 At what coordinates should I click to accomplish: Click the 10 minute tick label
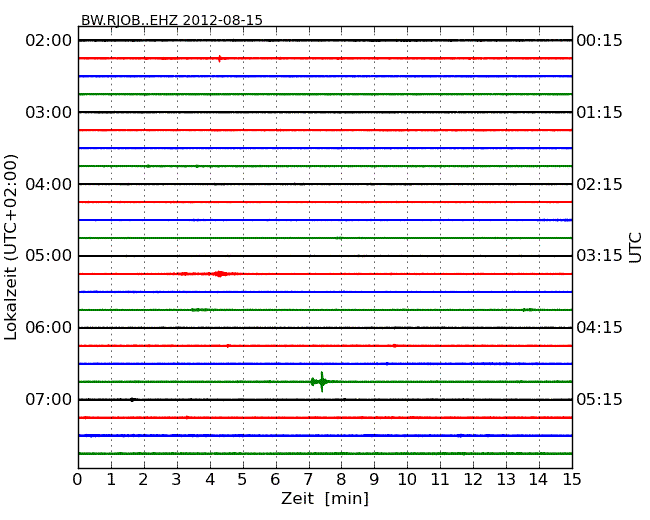[x=407, y=480]
